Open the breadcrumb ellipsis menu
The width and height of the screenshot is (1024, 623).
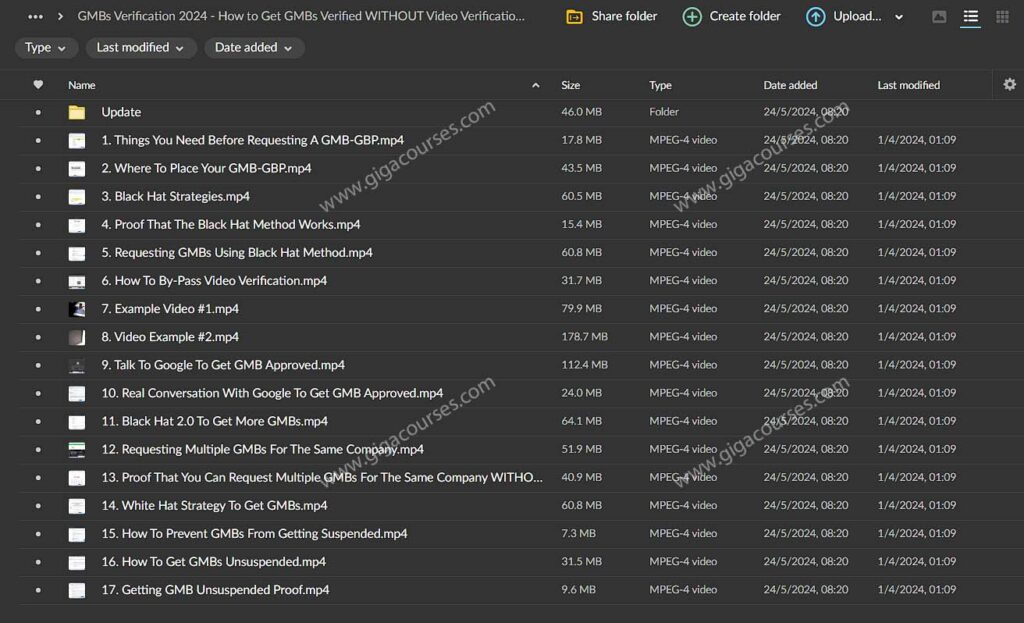(x=33, y=16)
